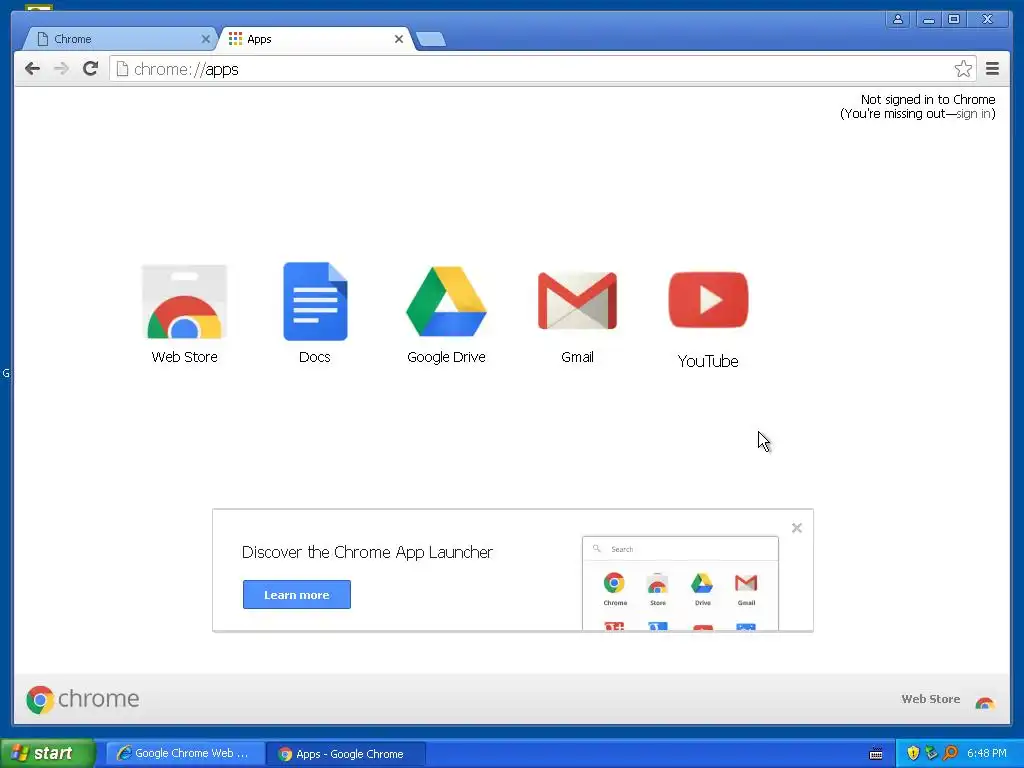This screenshot has height=768, width=1024.
Task: Launch the Gmail app
Action: [x=577, y=317]
